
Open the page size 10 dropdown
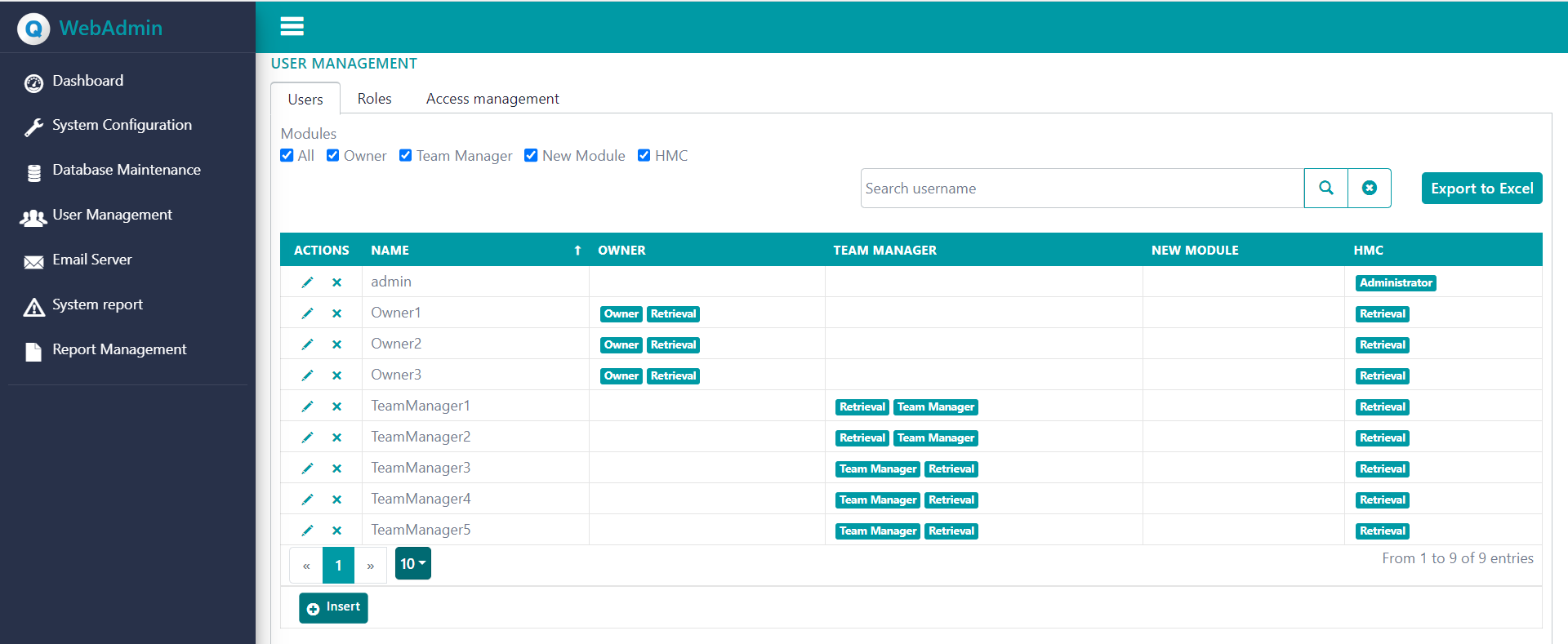tap(413, 563)
